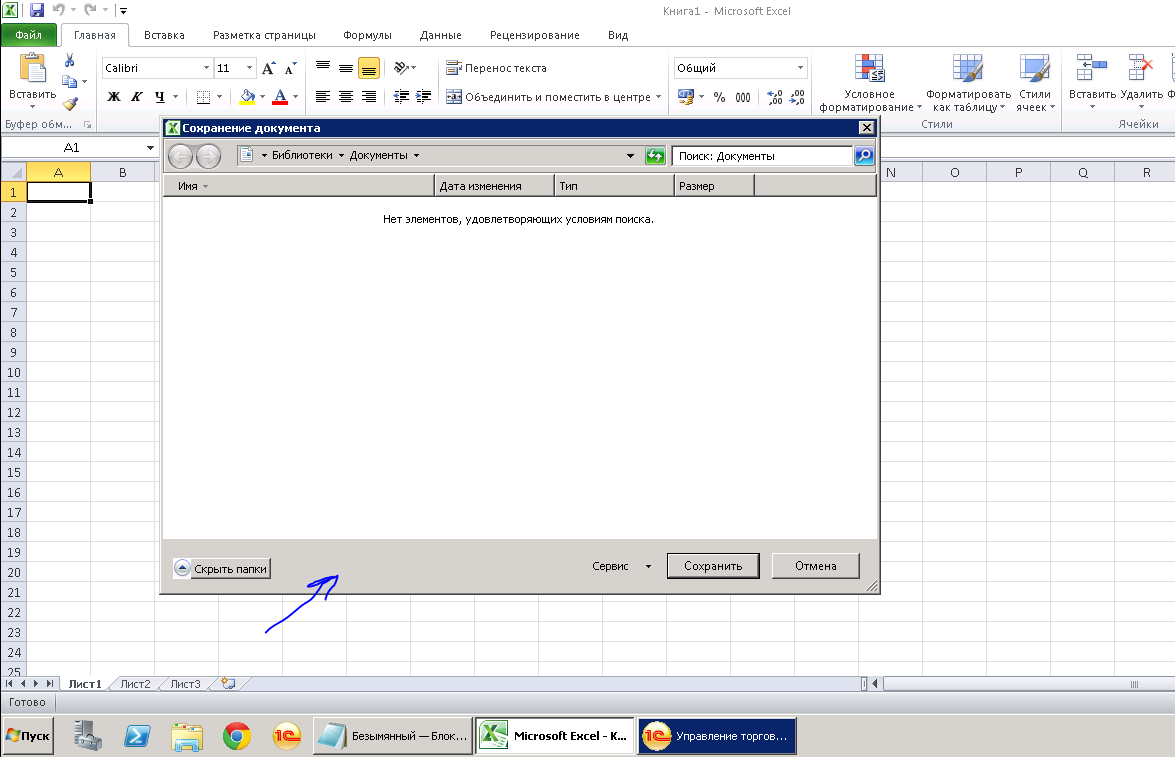Switch to Лист2 sheet tab
This screenshot has width=1175, height=757.
tap(135, 684)
